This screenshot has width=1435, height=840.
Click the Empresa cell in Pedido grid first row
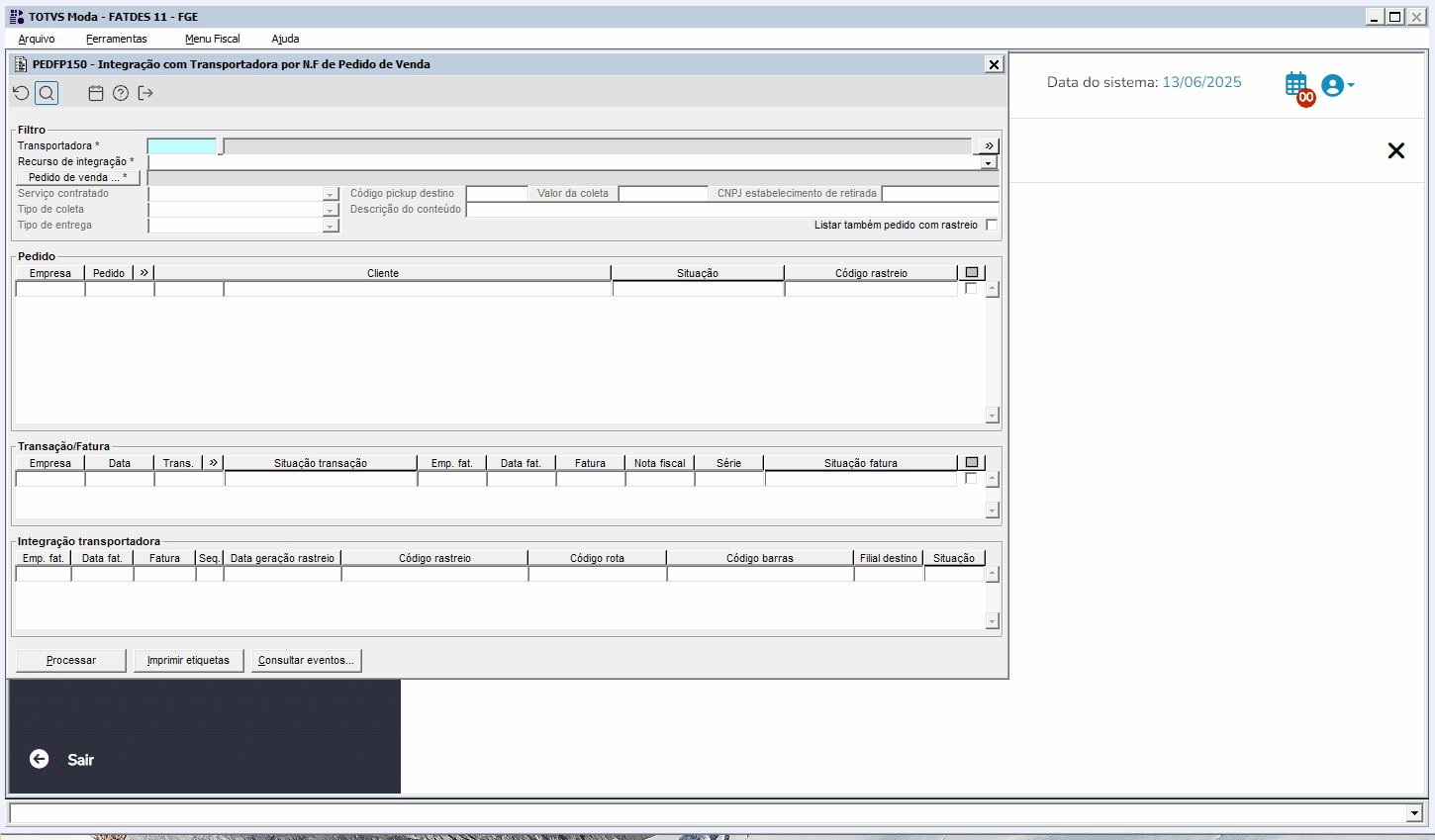click(50, 289)
